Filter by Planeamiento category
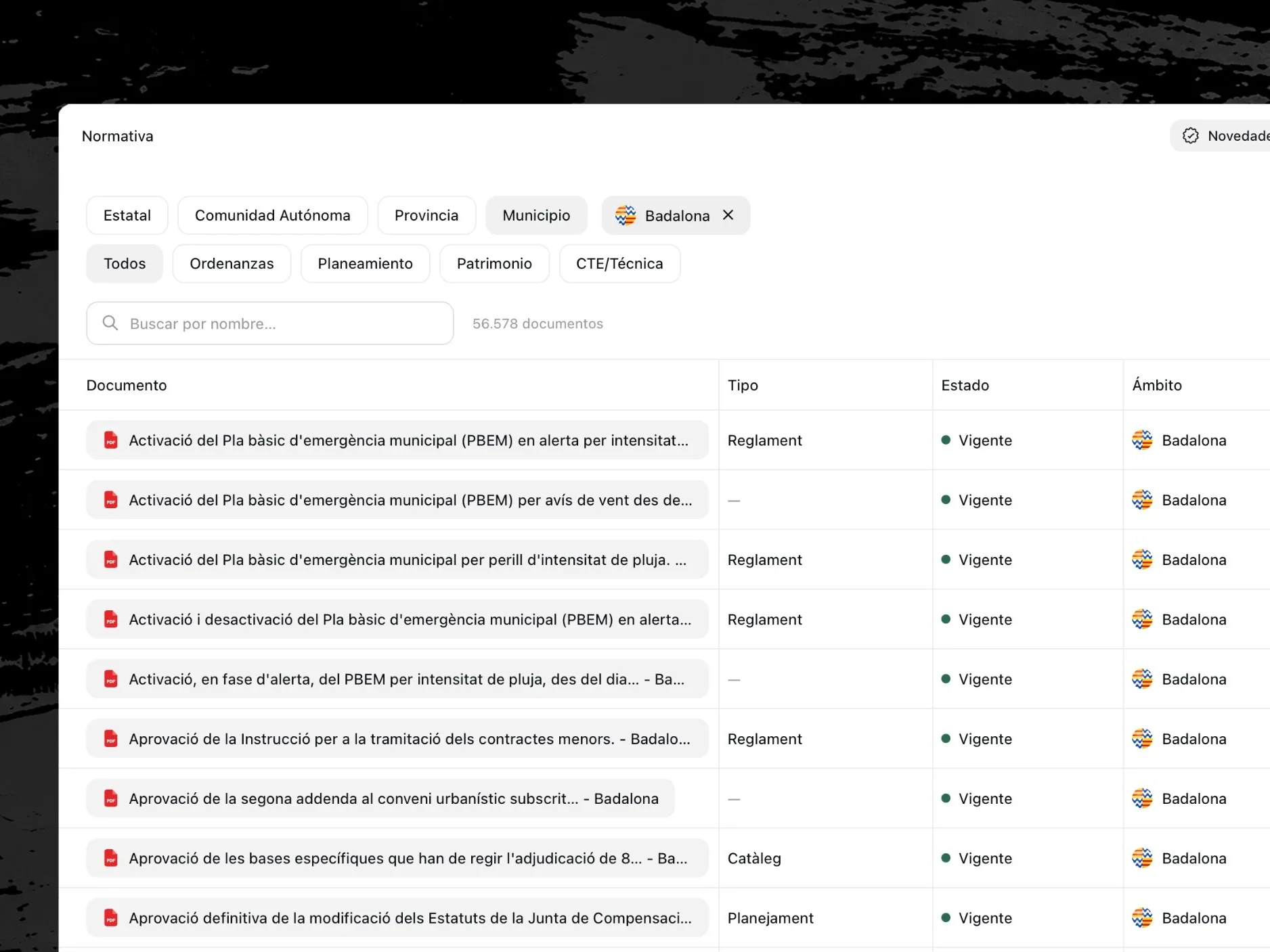The image size is (1270, 952). click(366, 263)
